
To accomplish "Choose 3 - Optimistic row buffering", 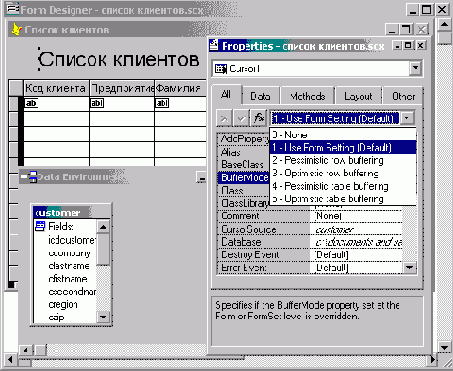I will tap(343, 173).
